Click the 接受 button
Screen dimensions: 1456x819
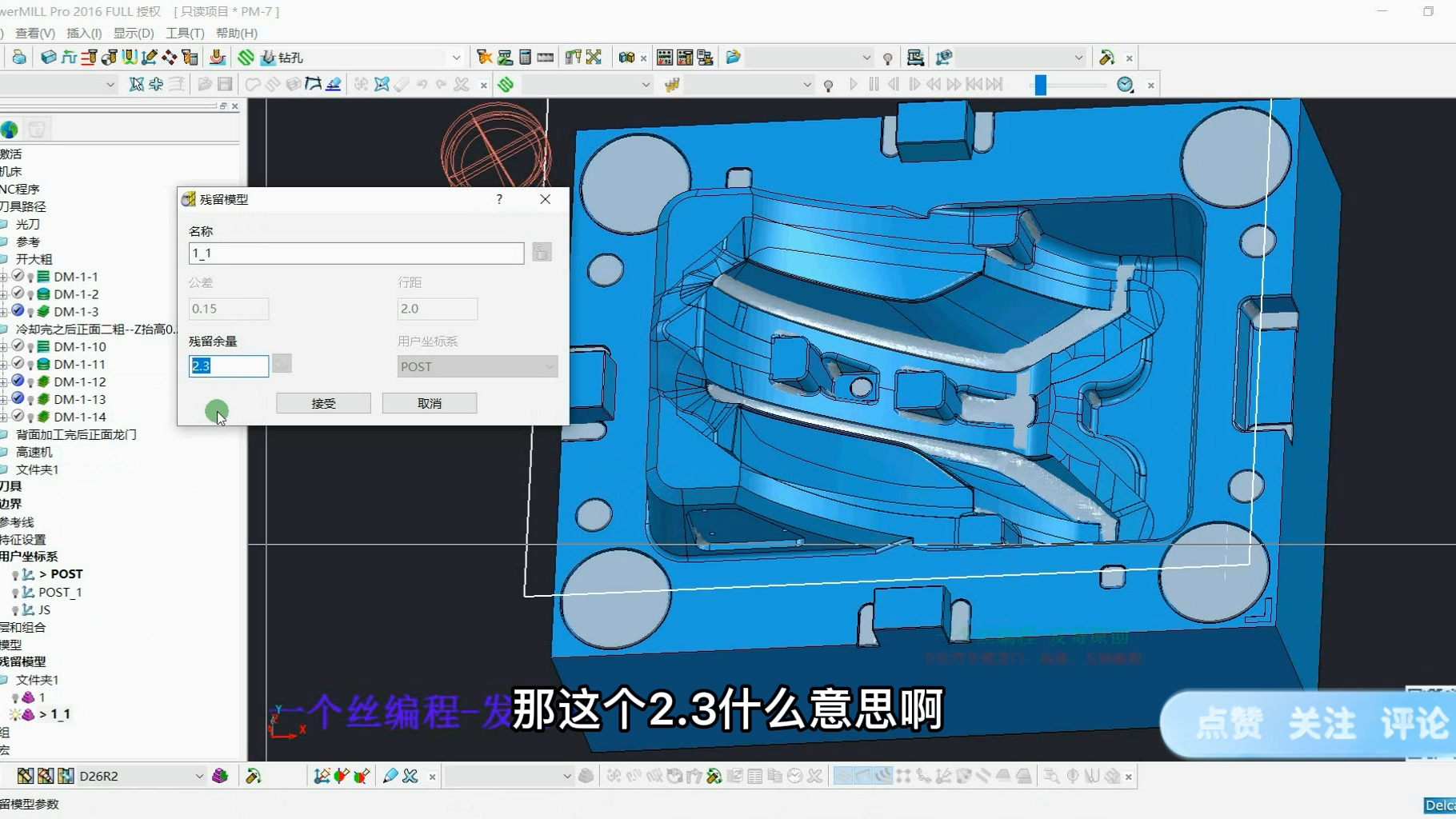click(323, 403)
